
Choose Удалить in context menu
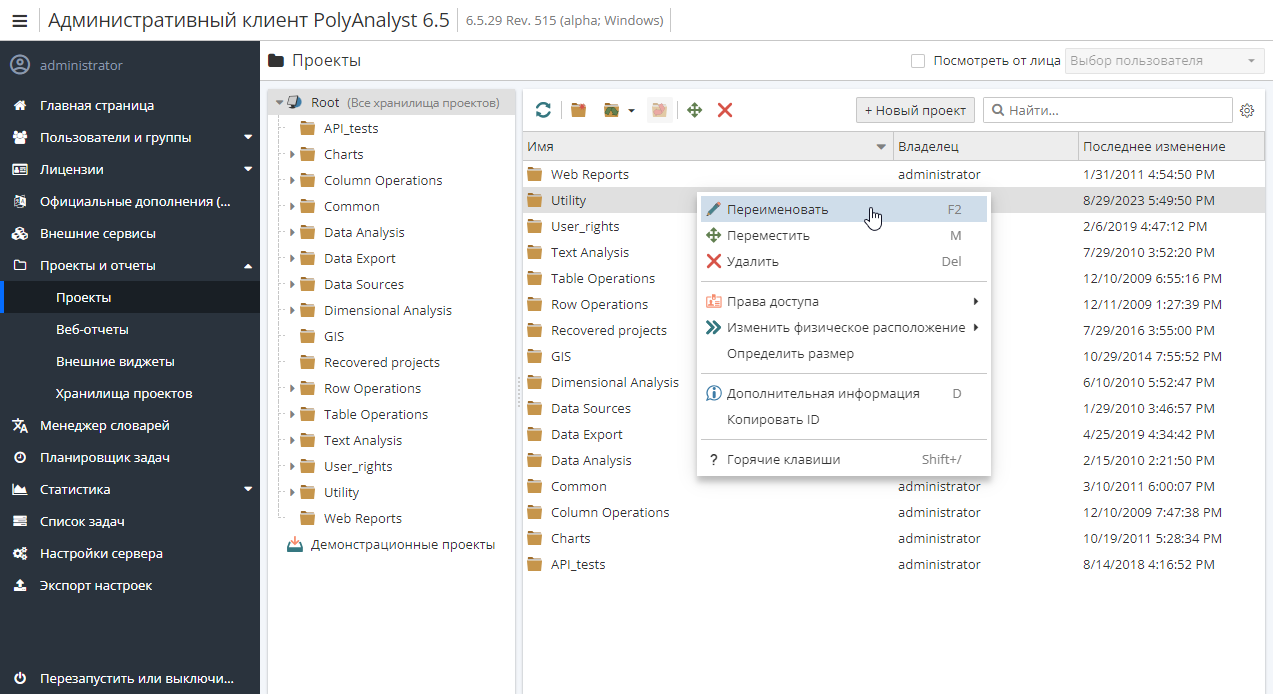[844, 262]
